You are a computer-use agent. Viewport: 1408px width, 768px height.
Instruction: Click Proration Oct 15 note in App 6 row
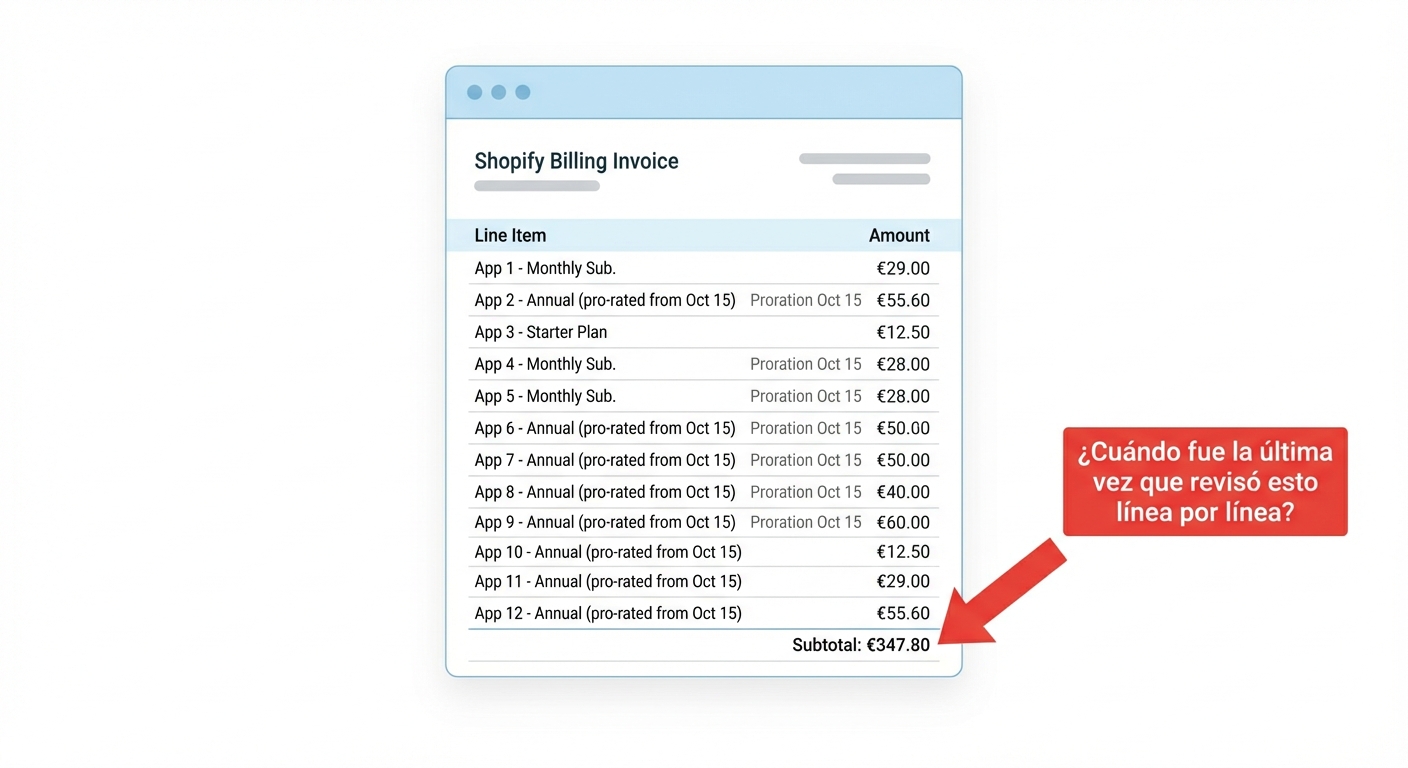[806, 428]
